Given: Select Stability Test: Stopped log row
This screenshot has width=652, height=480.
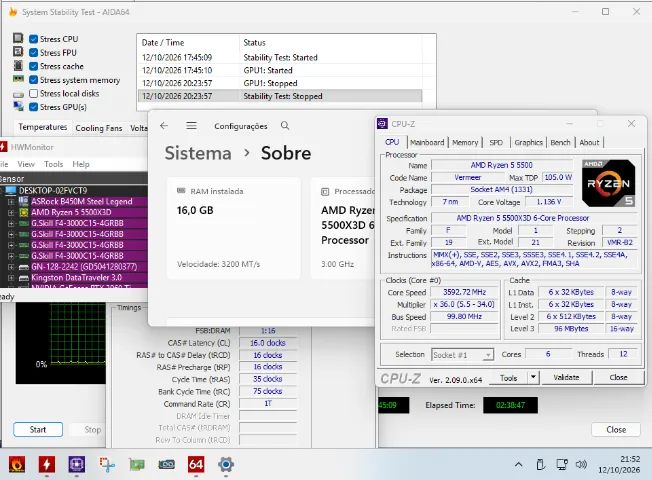Looking at the screenshot, I should click(x=280, y=96).
